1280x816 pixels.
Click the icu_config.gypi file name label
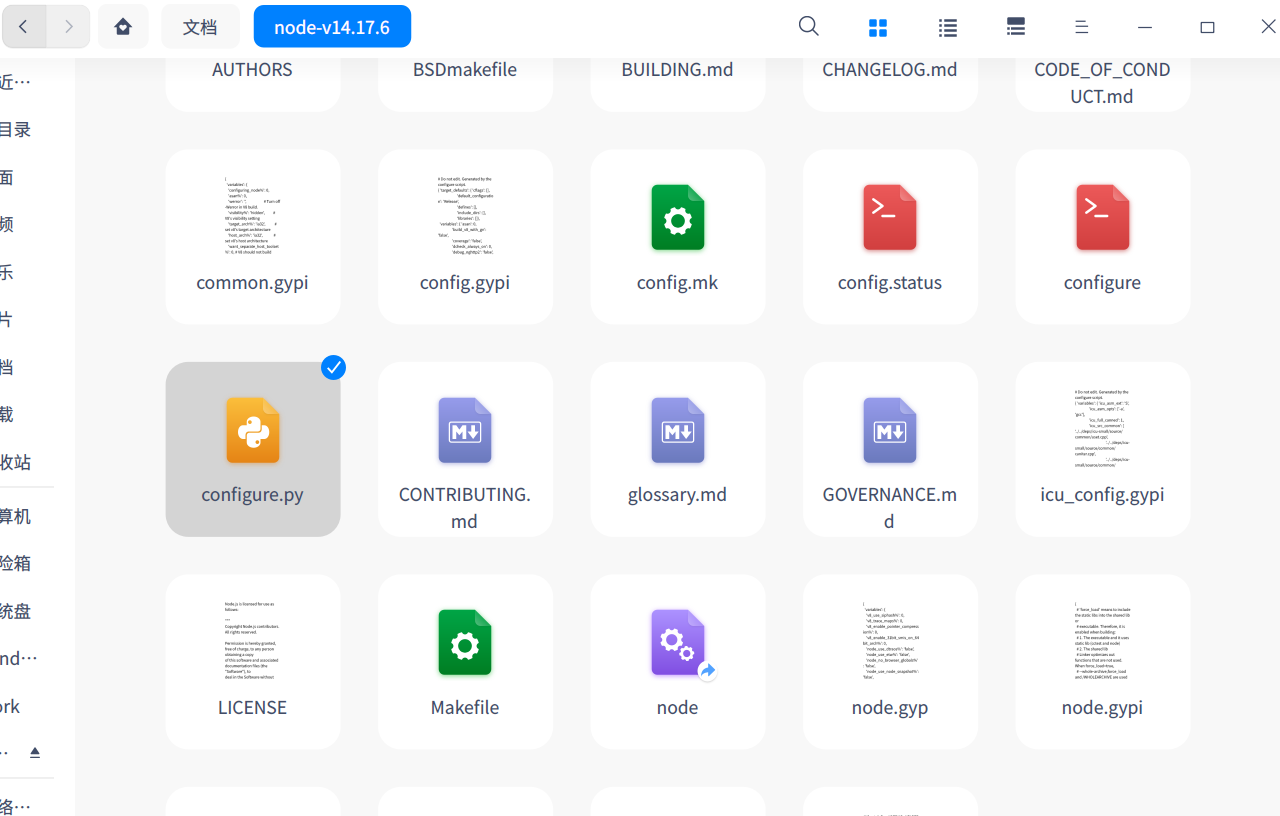(1103, 495)
